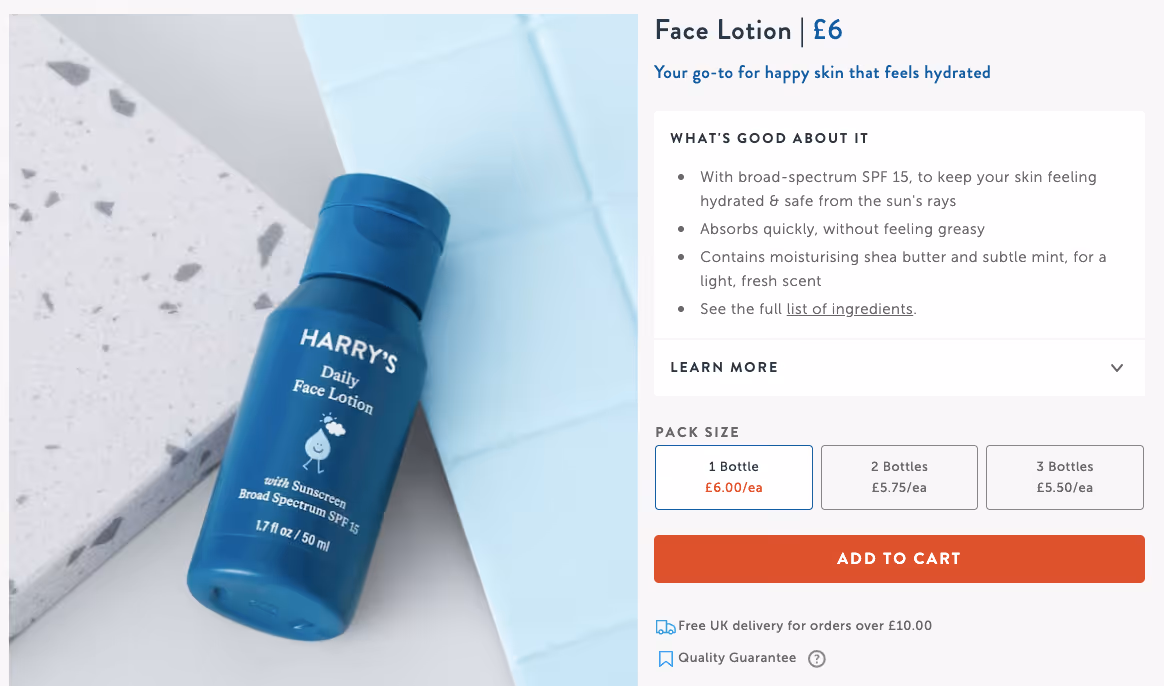The height and width of the screenshot is (686, 1164).
Task: Select the 1 Bottle pack size
Action: 733,477
